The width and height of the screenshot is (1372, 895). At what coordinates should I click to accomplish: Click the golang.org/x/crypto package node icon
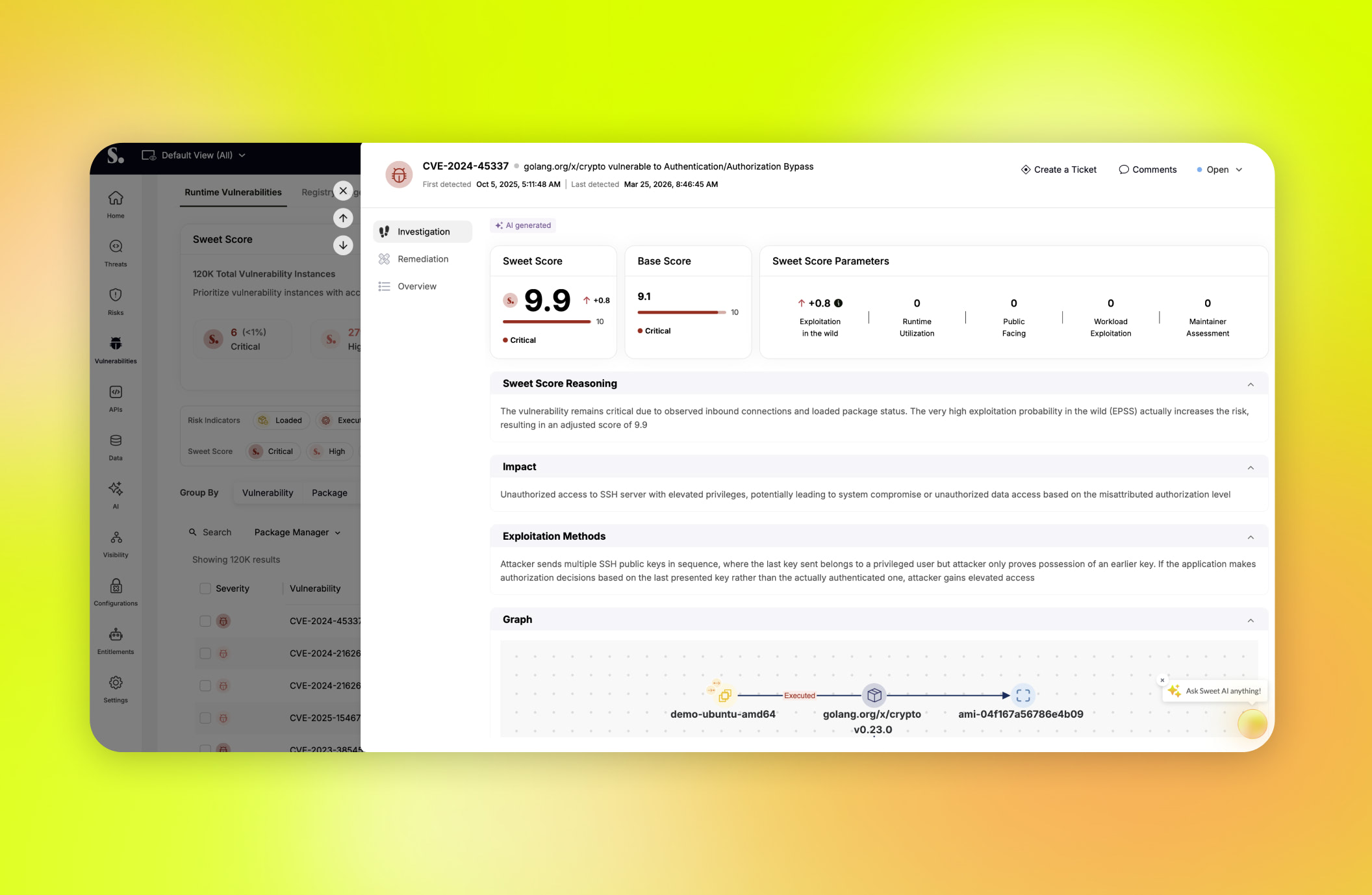tap(874, 695)
